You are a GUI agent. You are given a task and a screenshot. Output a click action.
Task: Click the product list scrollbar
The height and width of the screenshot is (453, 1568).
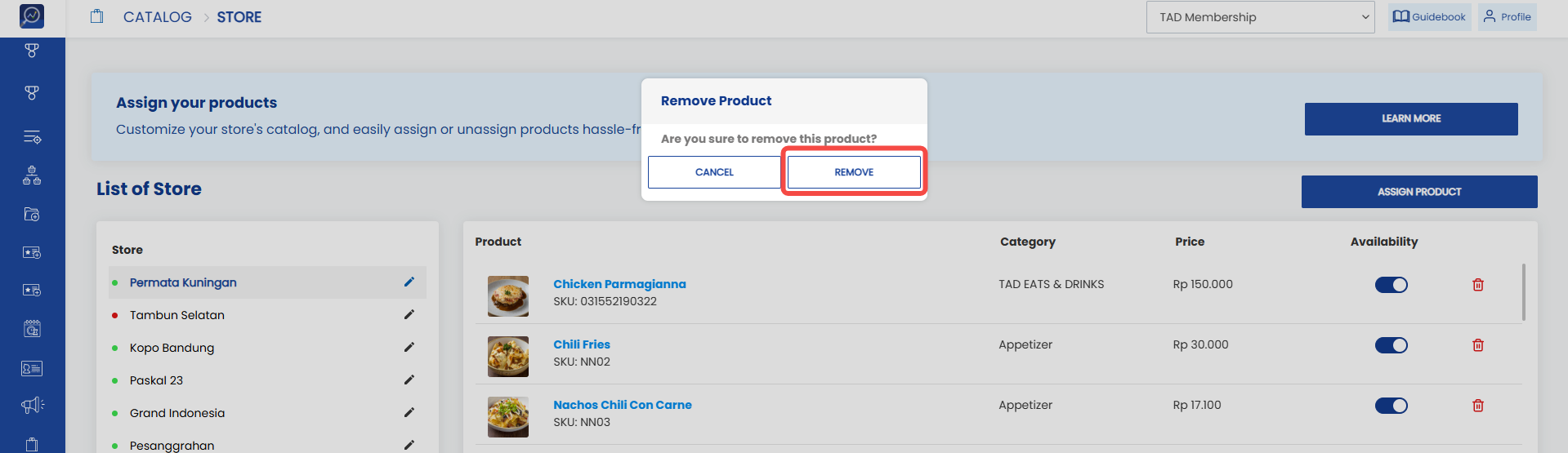(x=1524, y=292)
